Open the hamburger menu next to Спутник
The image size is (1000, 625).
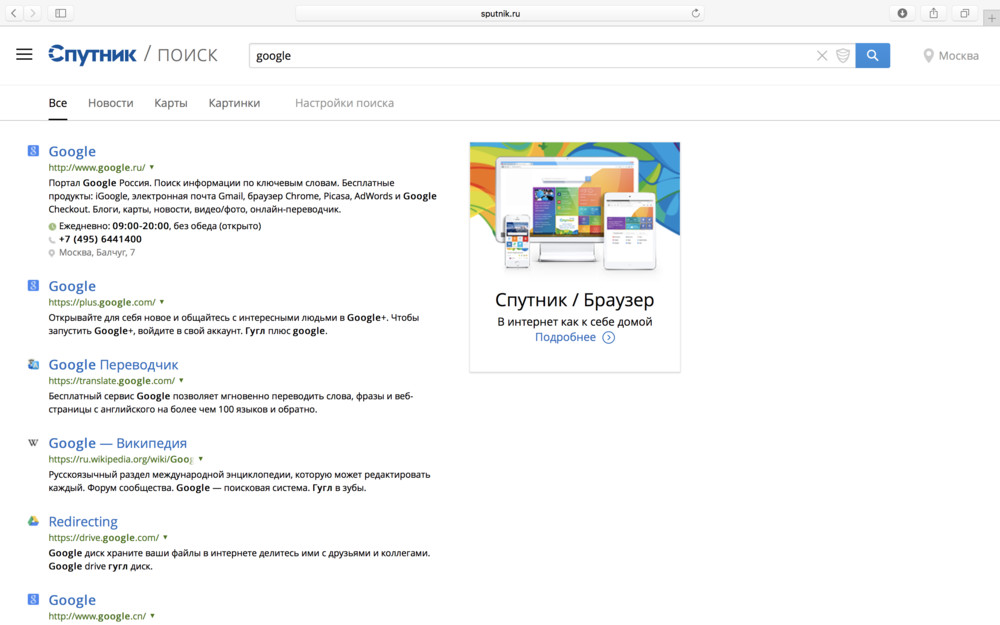[24, 55]
